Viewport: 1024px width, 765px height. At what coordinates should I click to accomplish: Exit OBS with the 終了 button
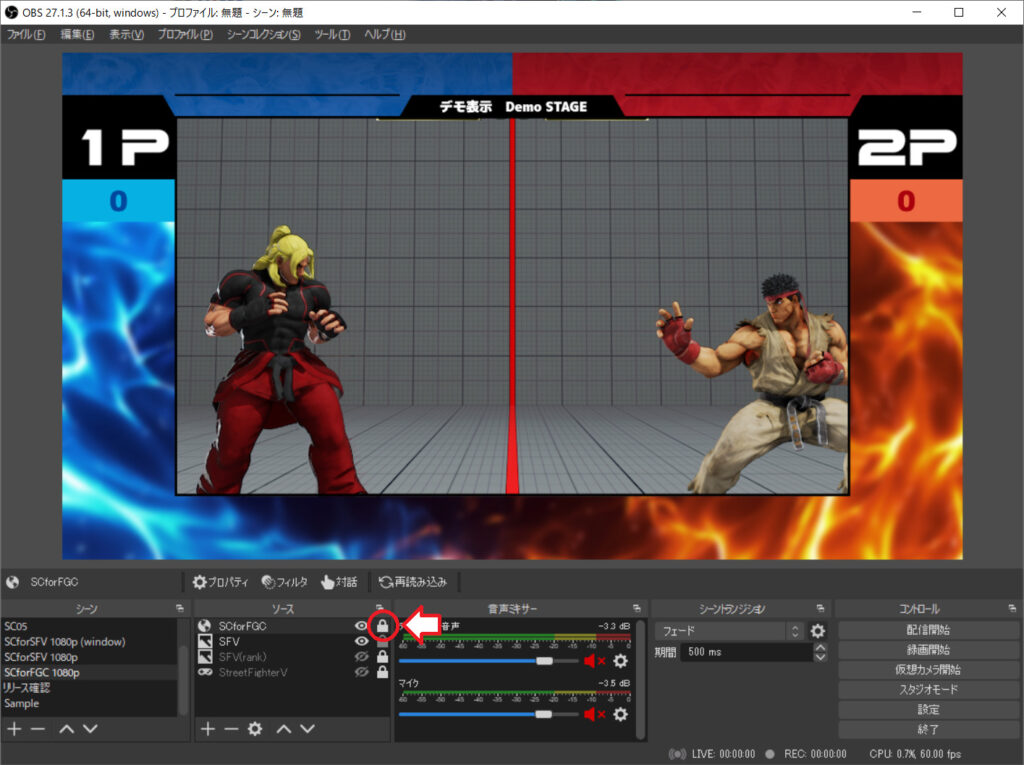(x=928, y=729)
